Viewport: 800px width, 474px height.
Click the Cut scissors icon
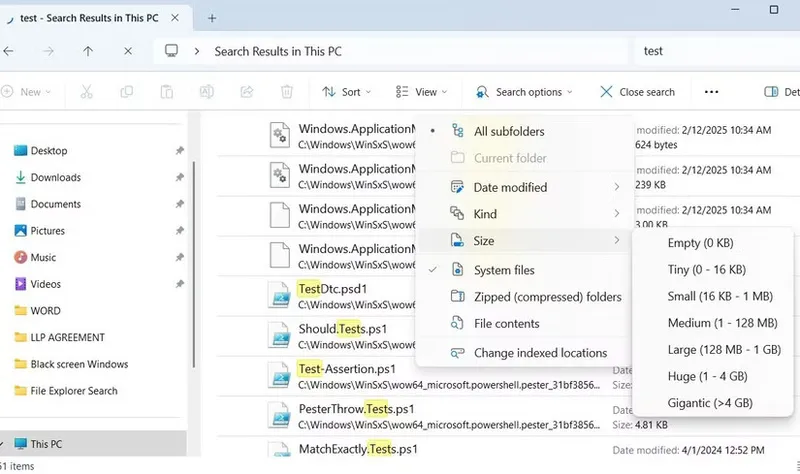click(x=86, y=92)
